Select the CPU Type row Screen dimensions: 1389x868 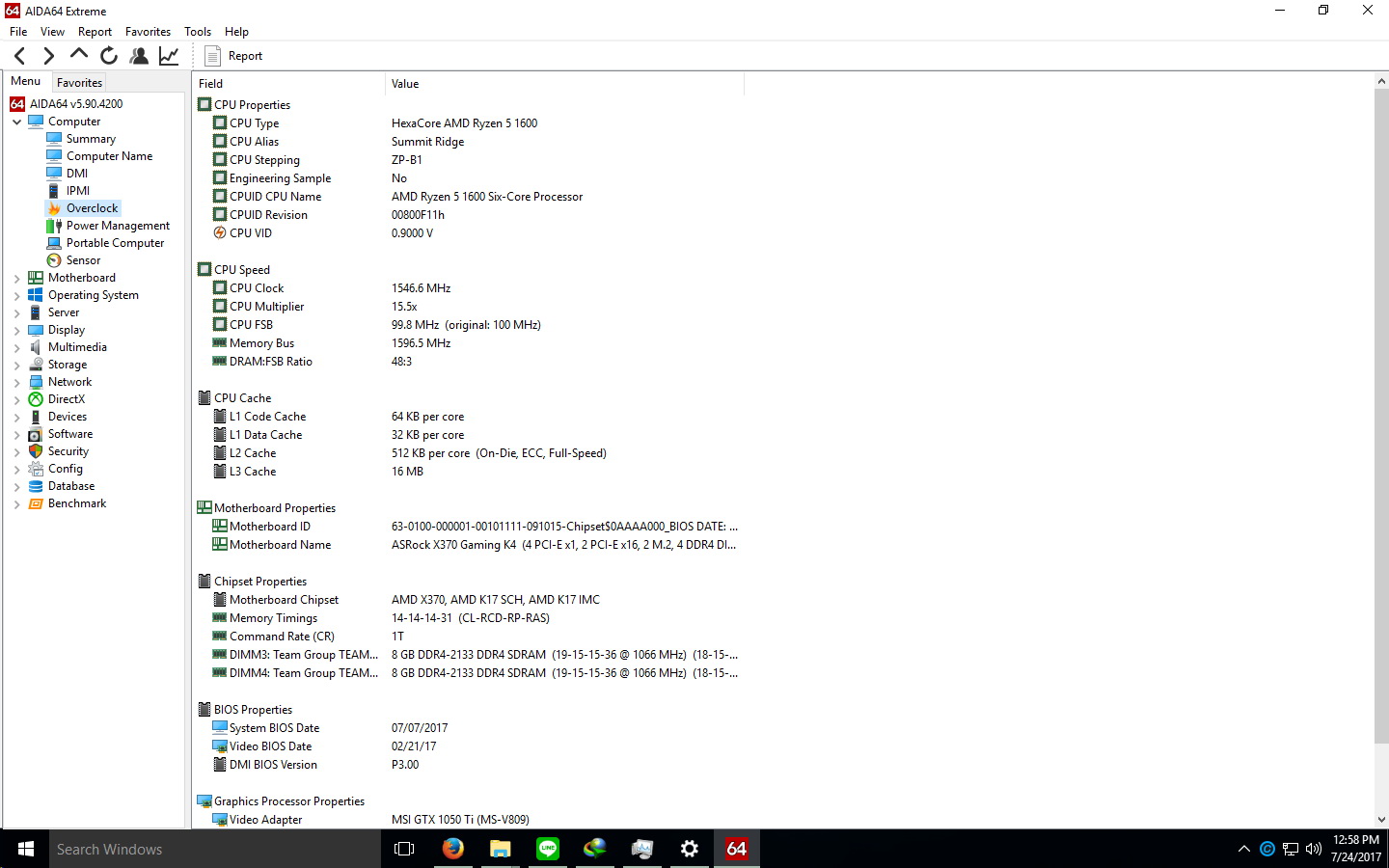tap(468, 123)
